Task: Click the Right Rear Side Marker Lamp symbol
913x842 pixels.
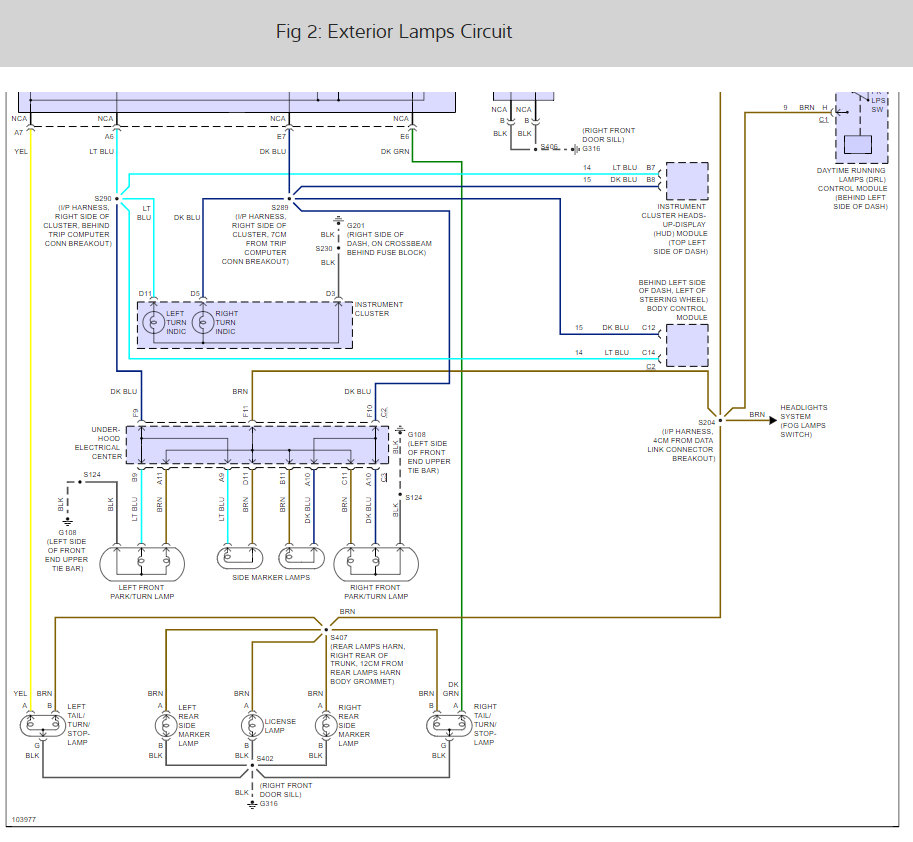Action: pos(326,726)
